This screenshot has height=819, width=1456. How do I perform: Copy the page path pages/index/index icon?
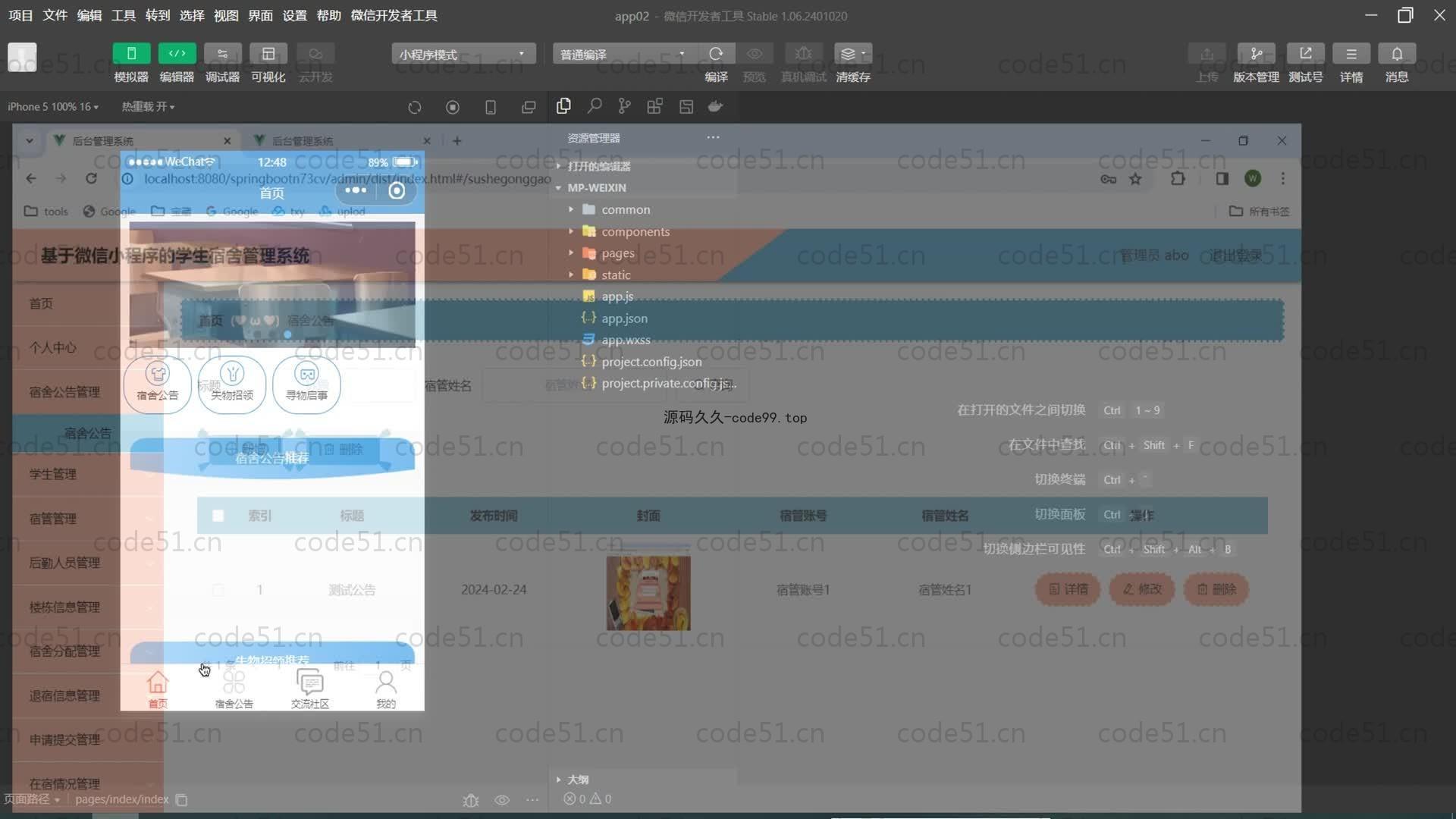(181, 799)
